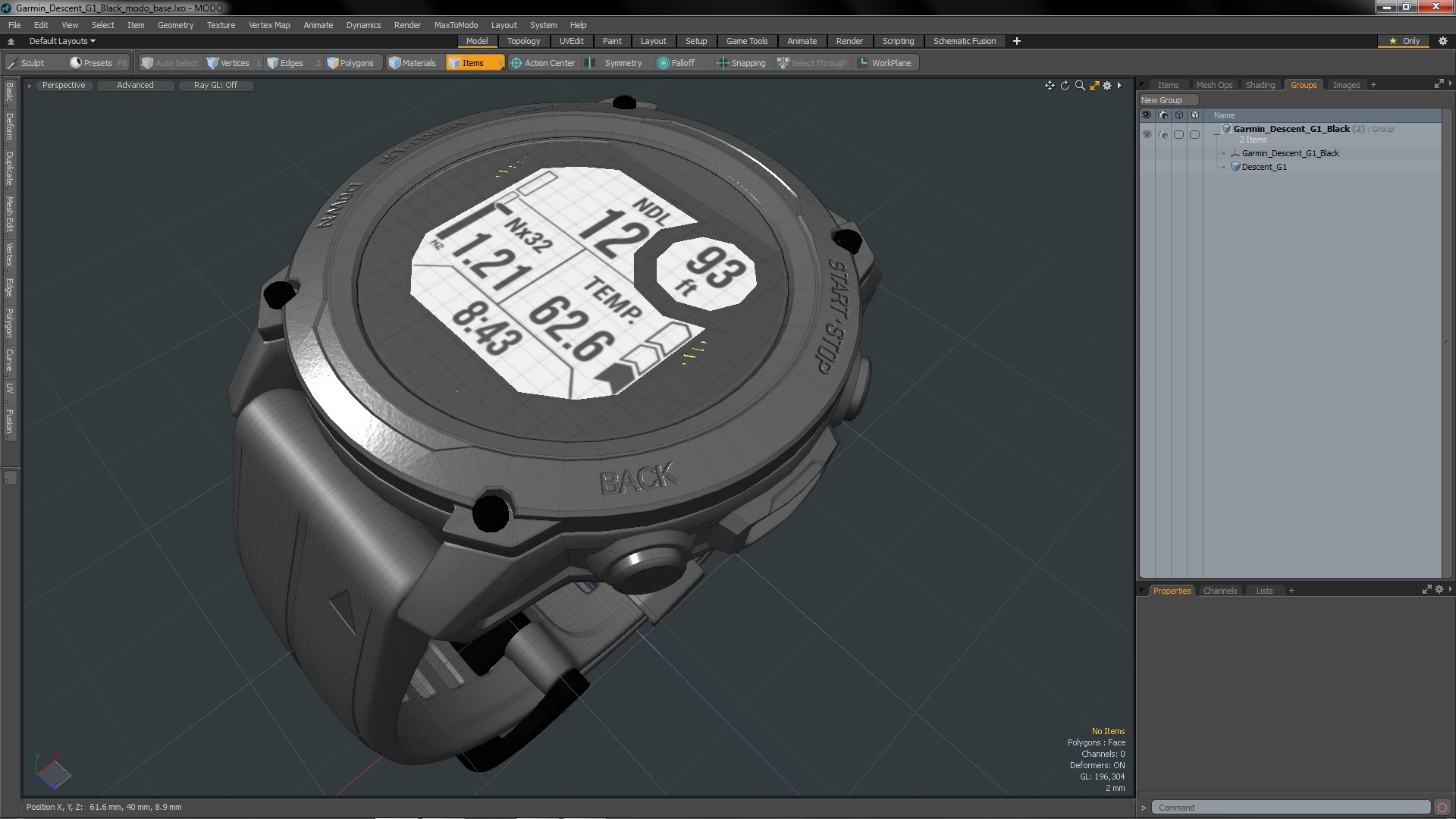Open the Basic vertical sidebar tab
1456x819 pixels.
(x=9, y=93)
